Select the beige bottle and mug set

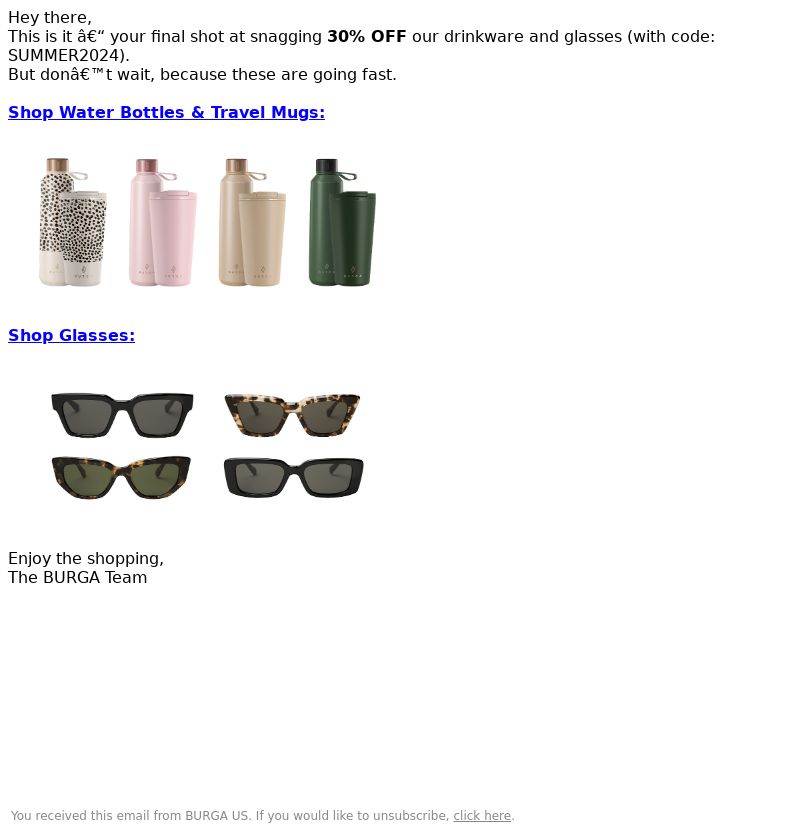click(252, 222)
